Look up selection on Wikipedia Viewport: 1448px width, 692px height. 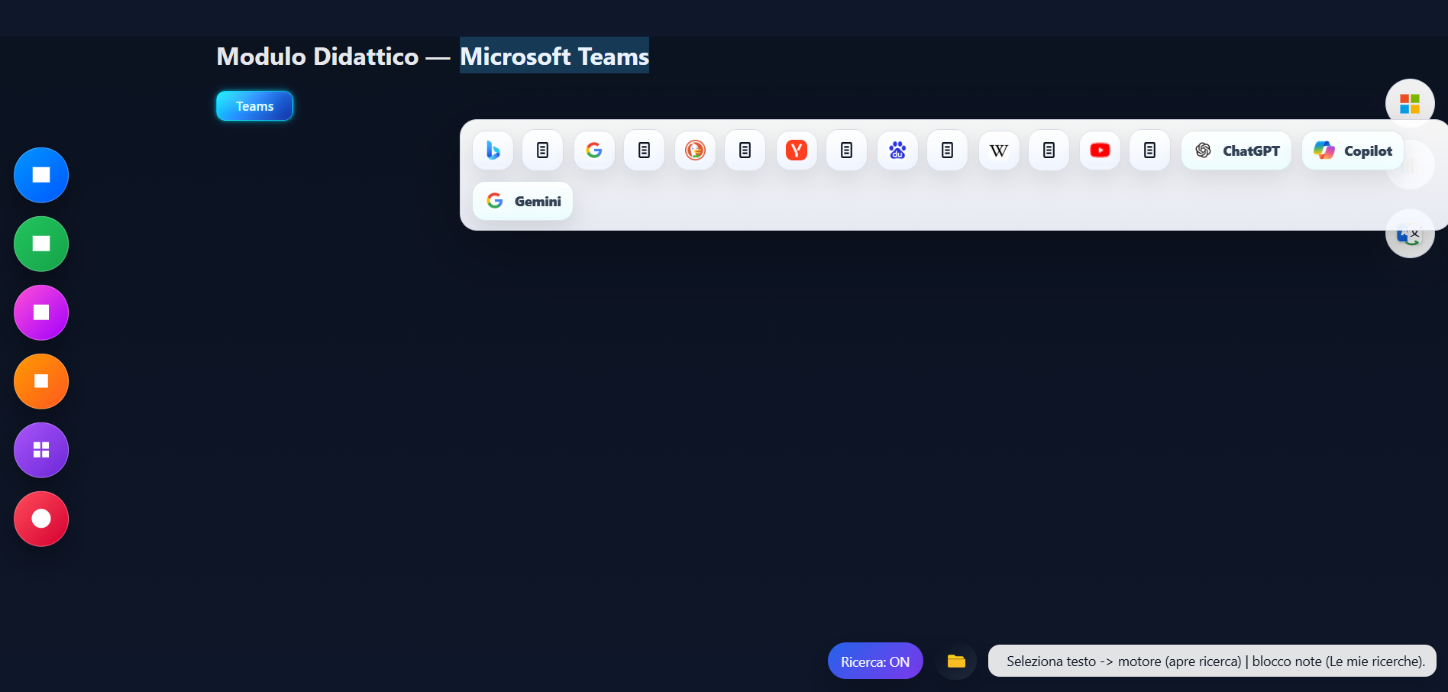(998, 150)
